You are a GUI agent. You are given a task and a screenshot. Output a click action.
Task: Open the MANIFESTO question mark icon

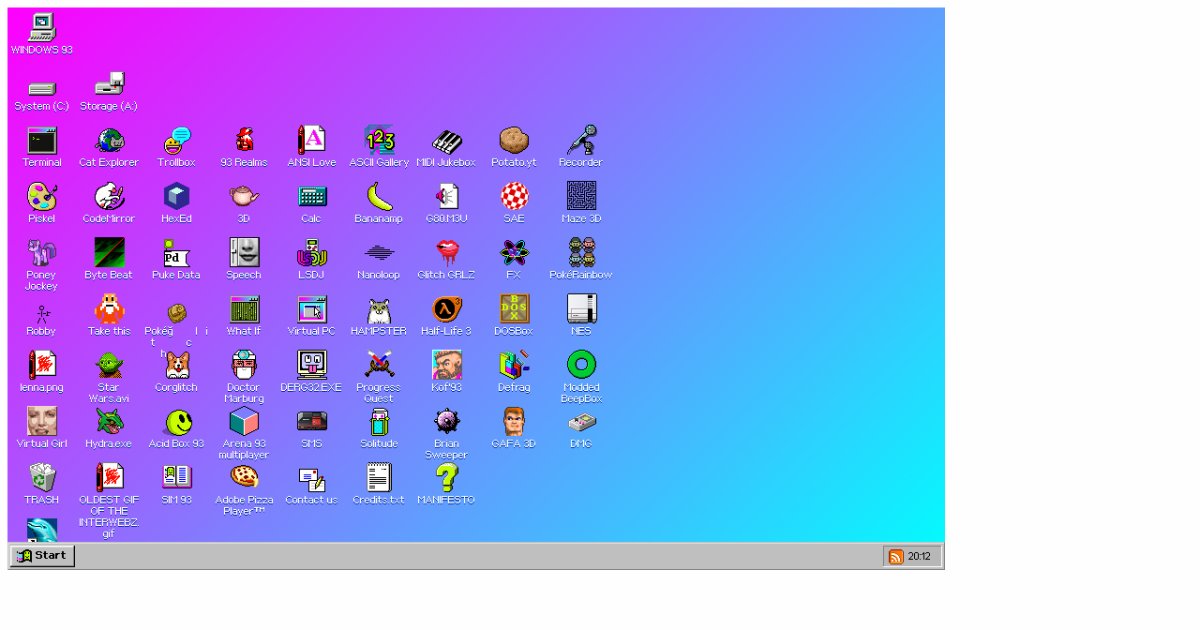click(446, 479)
